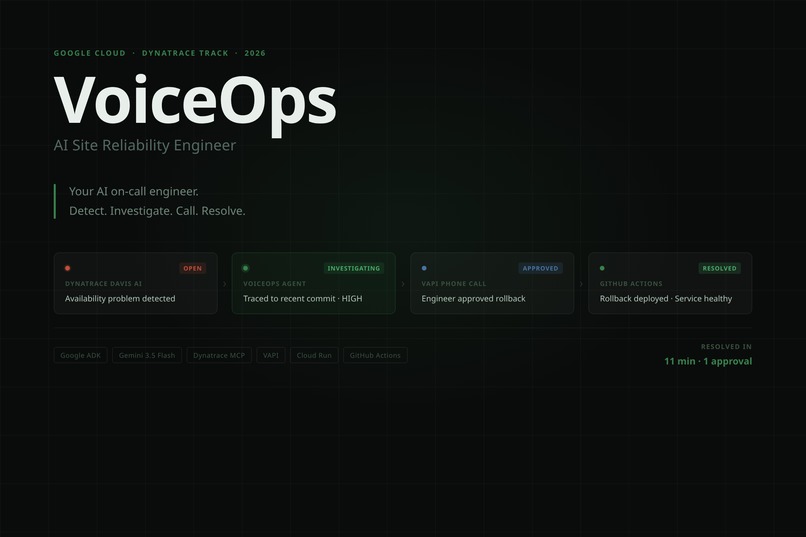Viewport: 806px width, 537px height.
Task: Click the 'VOICEOPS AGENT' card label
Action: point(274,284)
